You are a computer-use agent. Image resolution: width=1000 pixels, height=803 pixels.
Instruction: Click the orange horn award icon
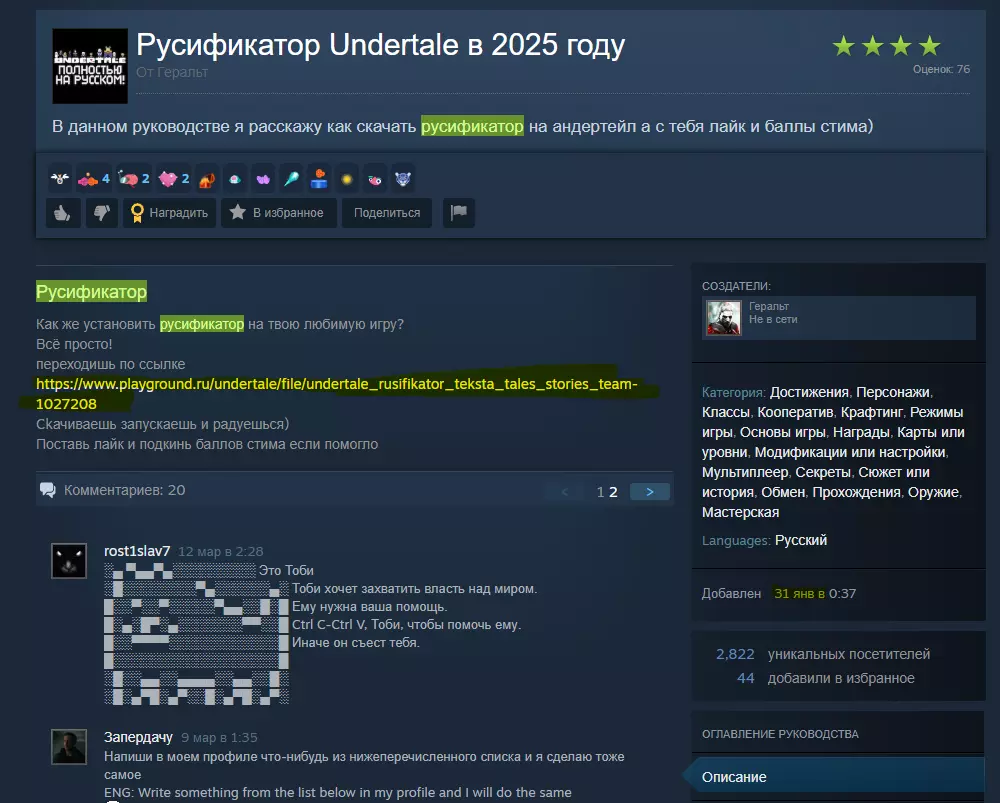207,179
